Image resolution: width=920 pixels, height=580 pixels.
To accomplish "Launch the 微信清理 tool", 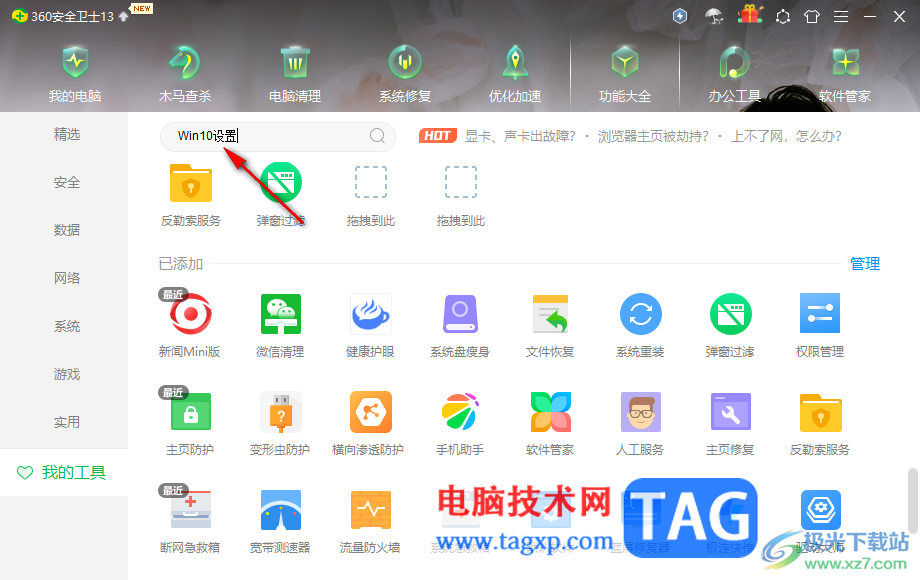I will pos(280,324).
